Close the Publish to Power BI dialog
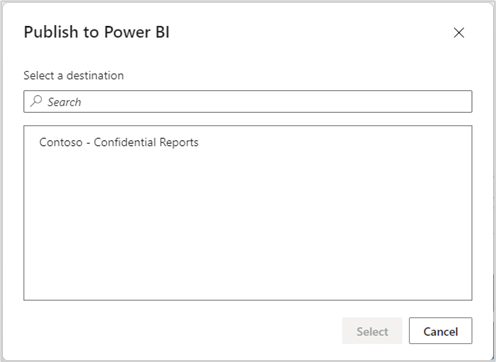Image resolution: width=496 pixels, height=362 pixels. 459,33
